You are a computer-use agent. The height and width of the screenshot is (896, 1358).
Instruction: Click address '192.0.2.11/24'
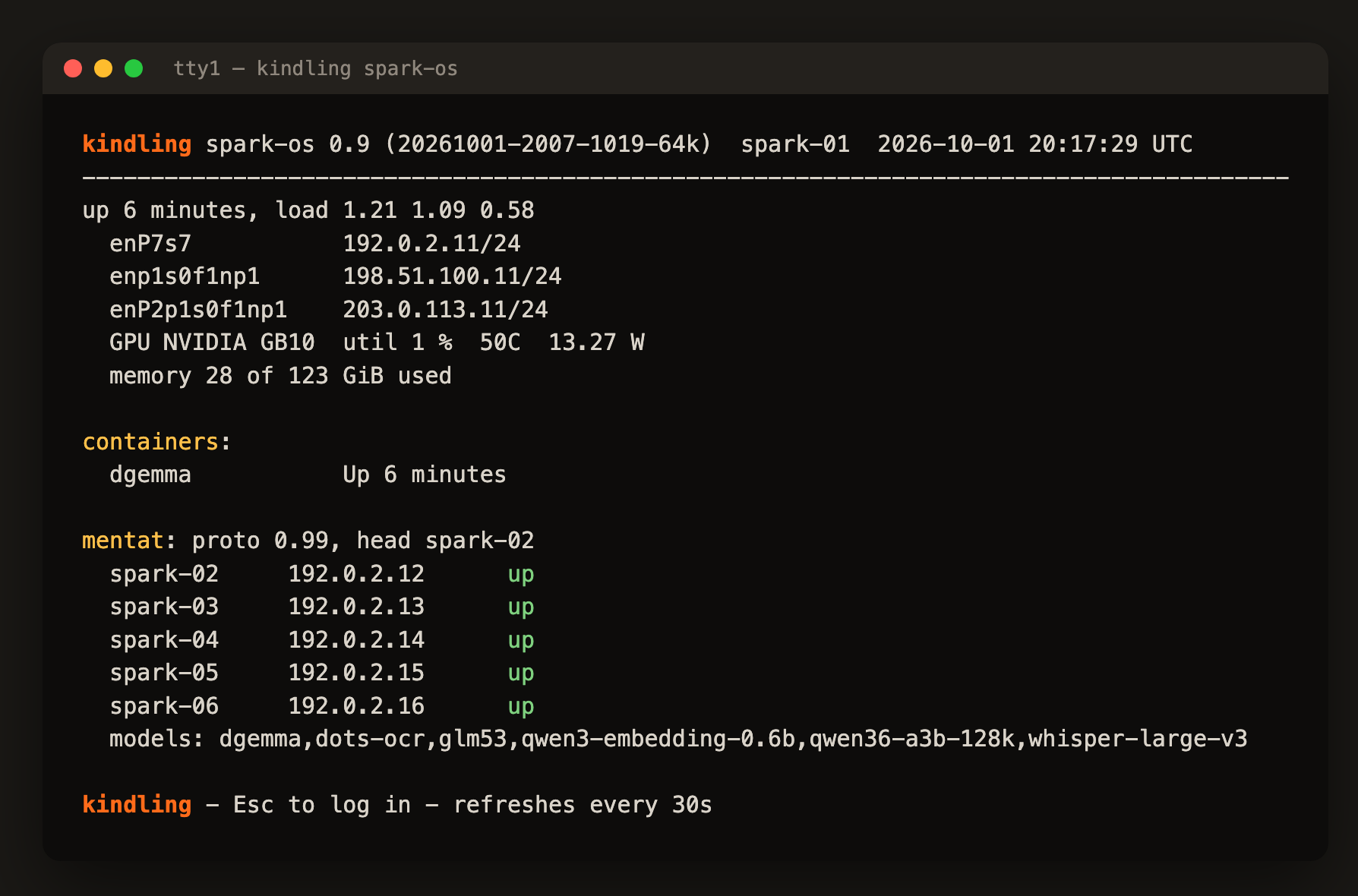pos(432,244)
